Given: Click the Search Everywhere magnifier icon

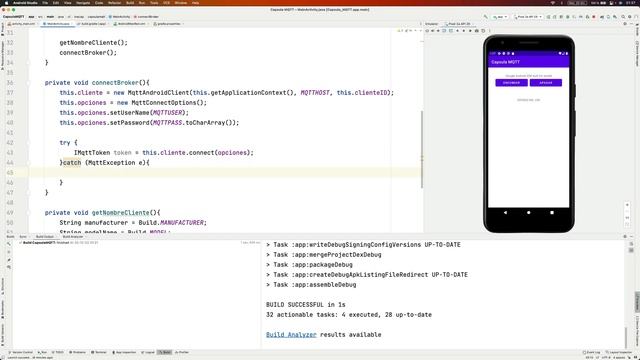Looking at the screenshot, I should (623, 17).
